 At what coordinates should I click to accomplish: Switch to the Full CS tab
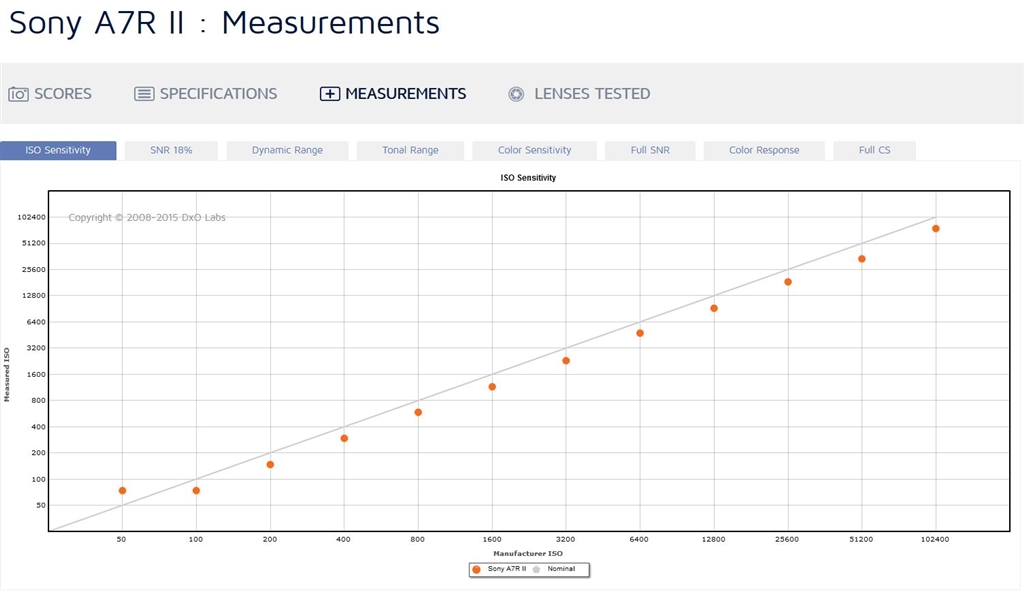(x=874, y=150)
